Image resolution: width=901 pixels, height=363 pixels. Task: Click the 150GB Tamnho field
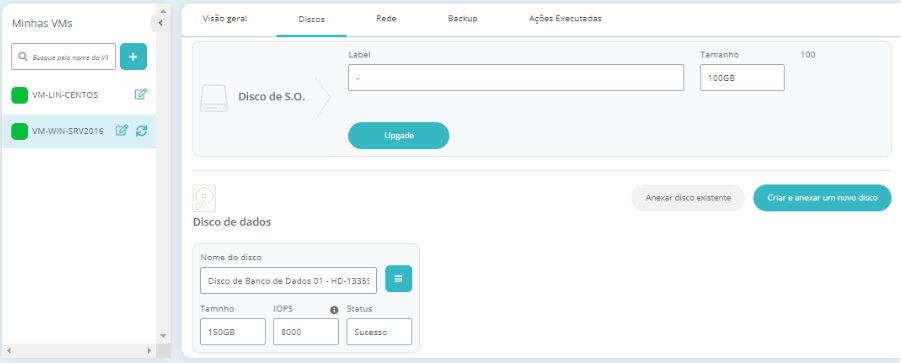pos(233,331)
